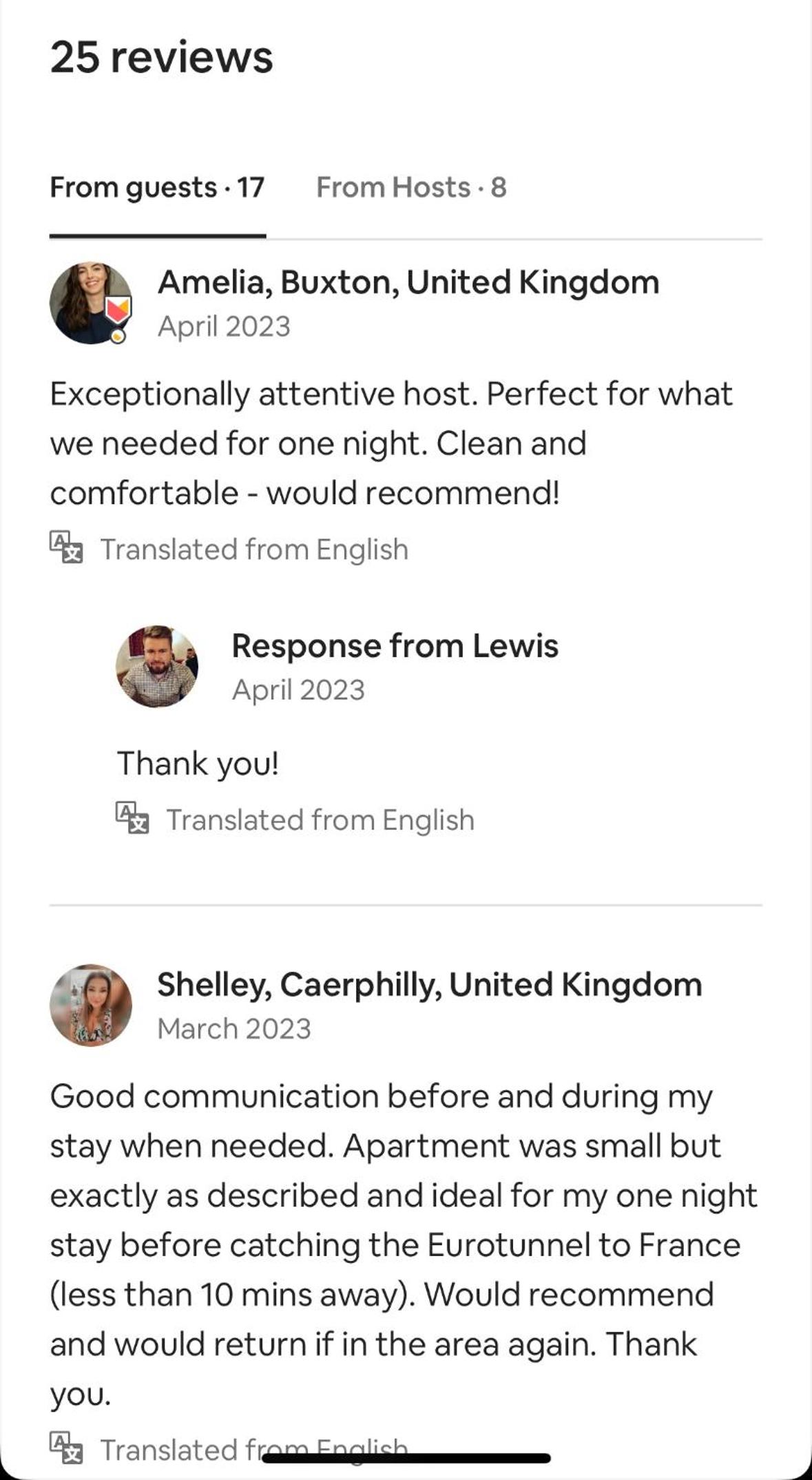
Task: Click Translated from English below Thank you
Action: pos(320,820)
